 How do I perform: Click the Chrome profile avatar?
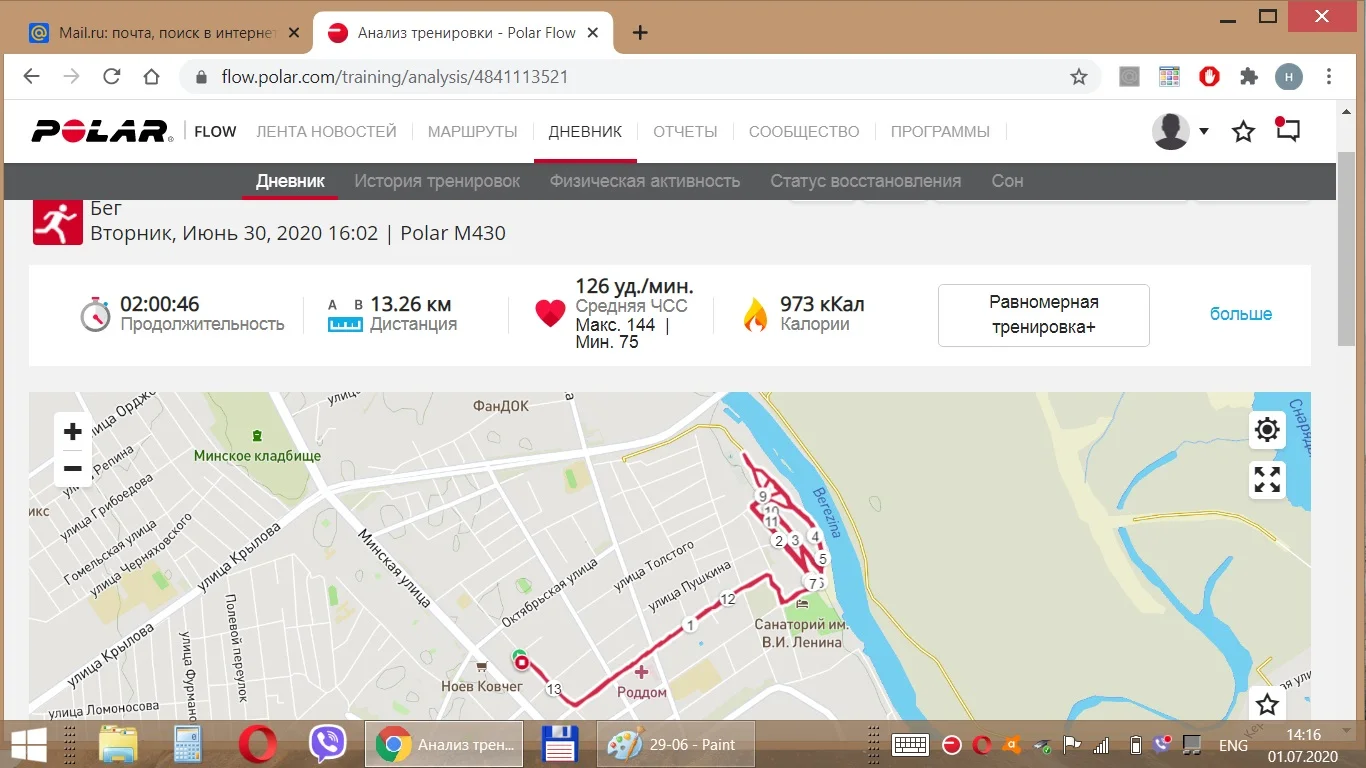pos(1289,76)
